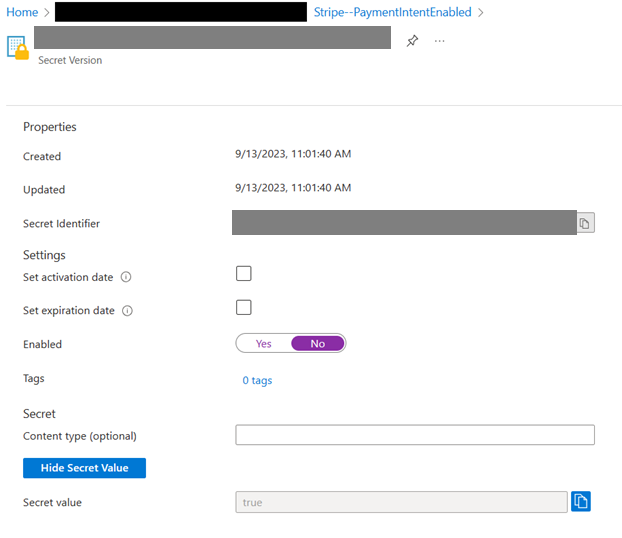The height and width of the screenshot is (538, 622).
Task: Switch Enabled toggle to Yes
Action: click(x=264, y=344)
